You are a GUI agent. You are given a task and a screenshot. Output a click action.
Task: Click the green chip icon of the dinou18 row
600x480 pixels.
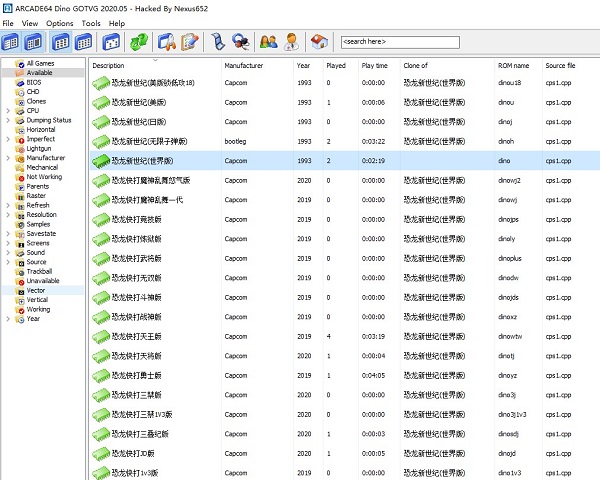[x=103, y=82]
